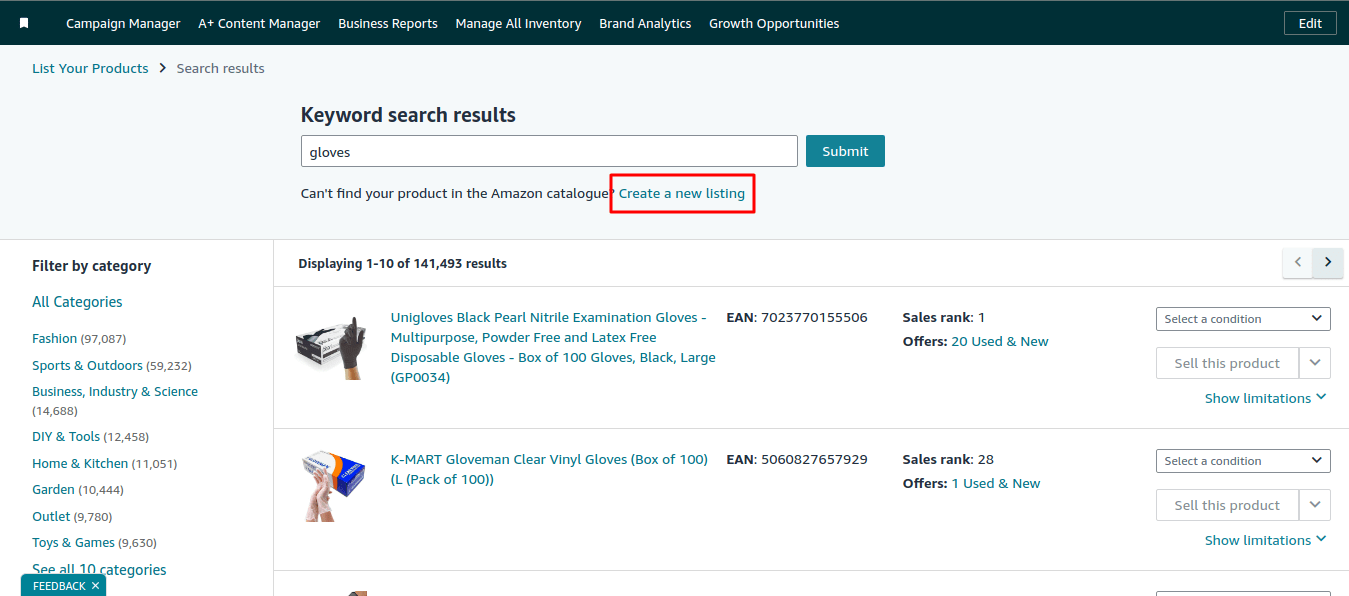
Task: Open Unigloves Black Pearl Nitrile product title
Action: 553,347
